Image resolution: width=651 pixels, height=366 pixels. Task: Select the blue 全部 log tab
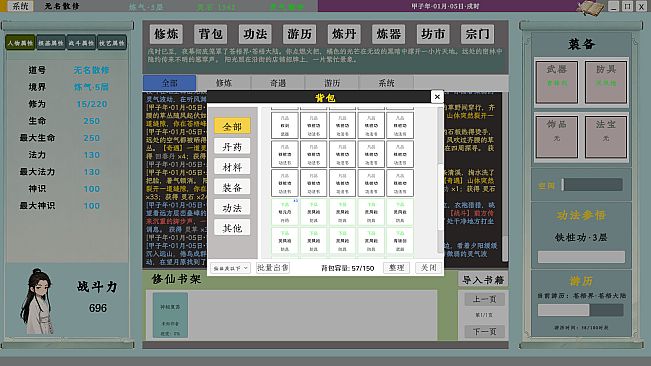coord(169,83)
